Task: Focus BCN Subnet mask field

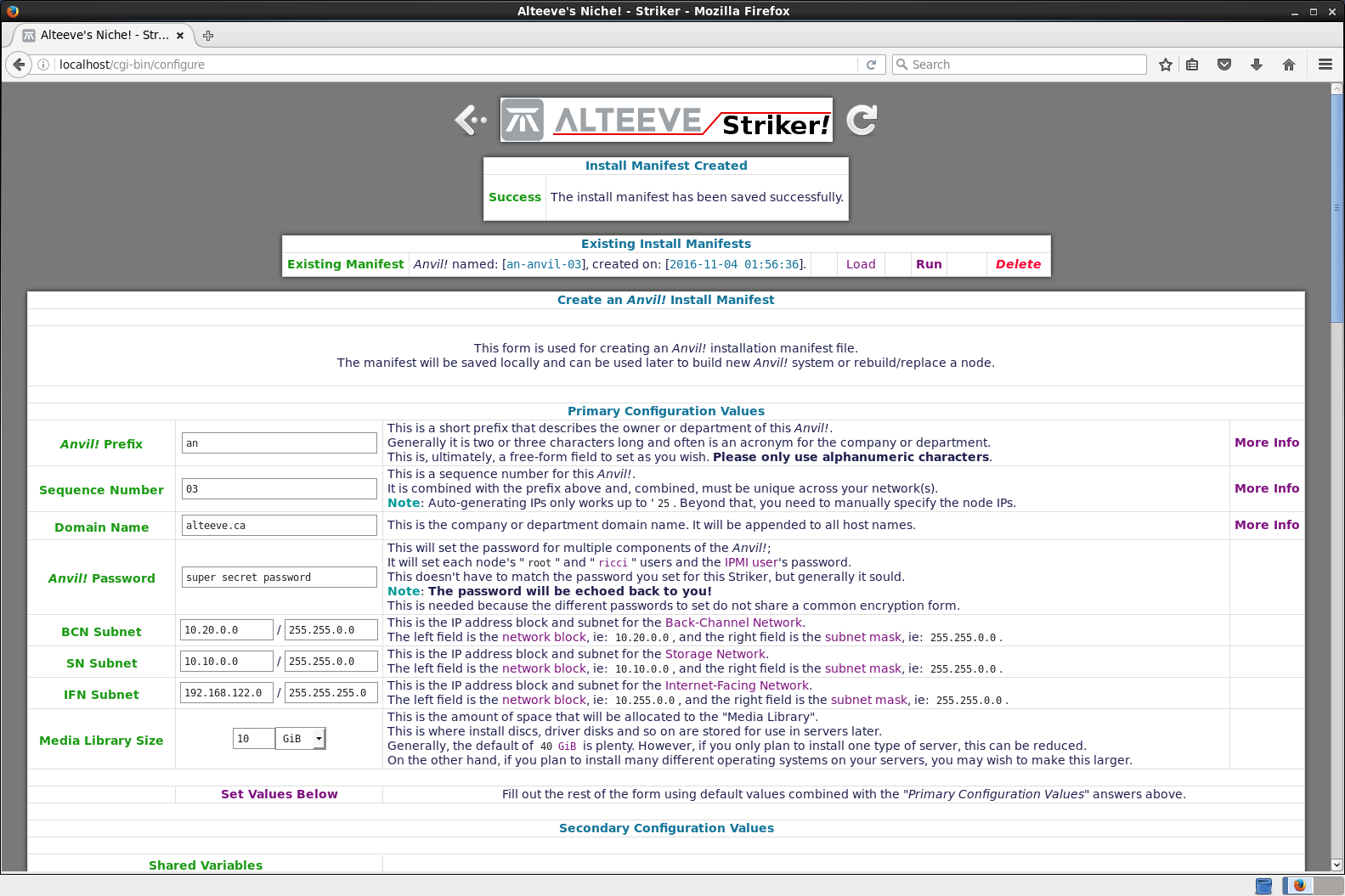Action: 331,630
